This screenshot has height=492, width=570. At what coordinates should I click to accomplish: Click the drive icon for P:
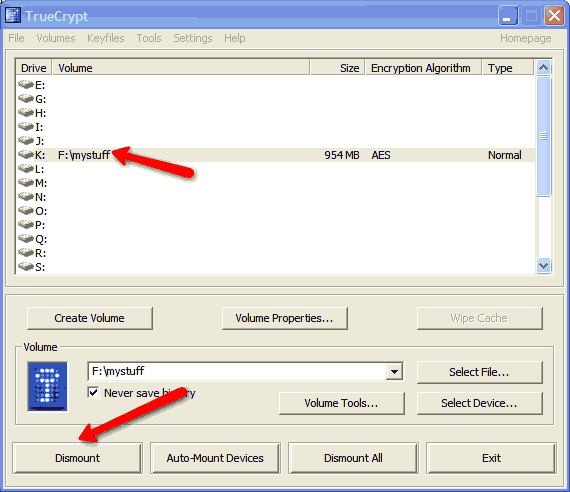(x=26, y=224)
